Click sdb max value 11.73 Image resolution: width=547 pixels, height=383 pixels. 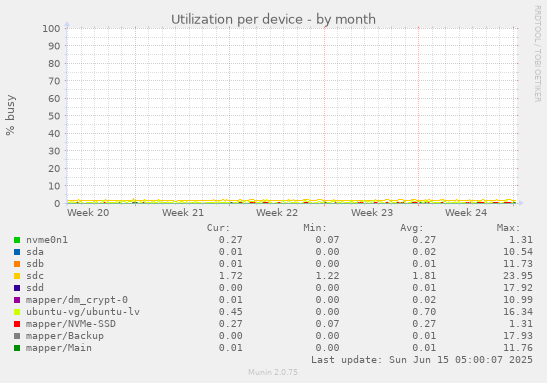(x=518, y=264)
